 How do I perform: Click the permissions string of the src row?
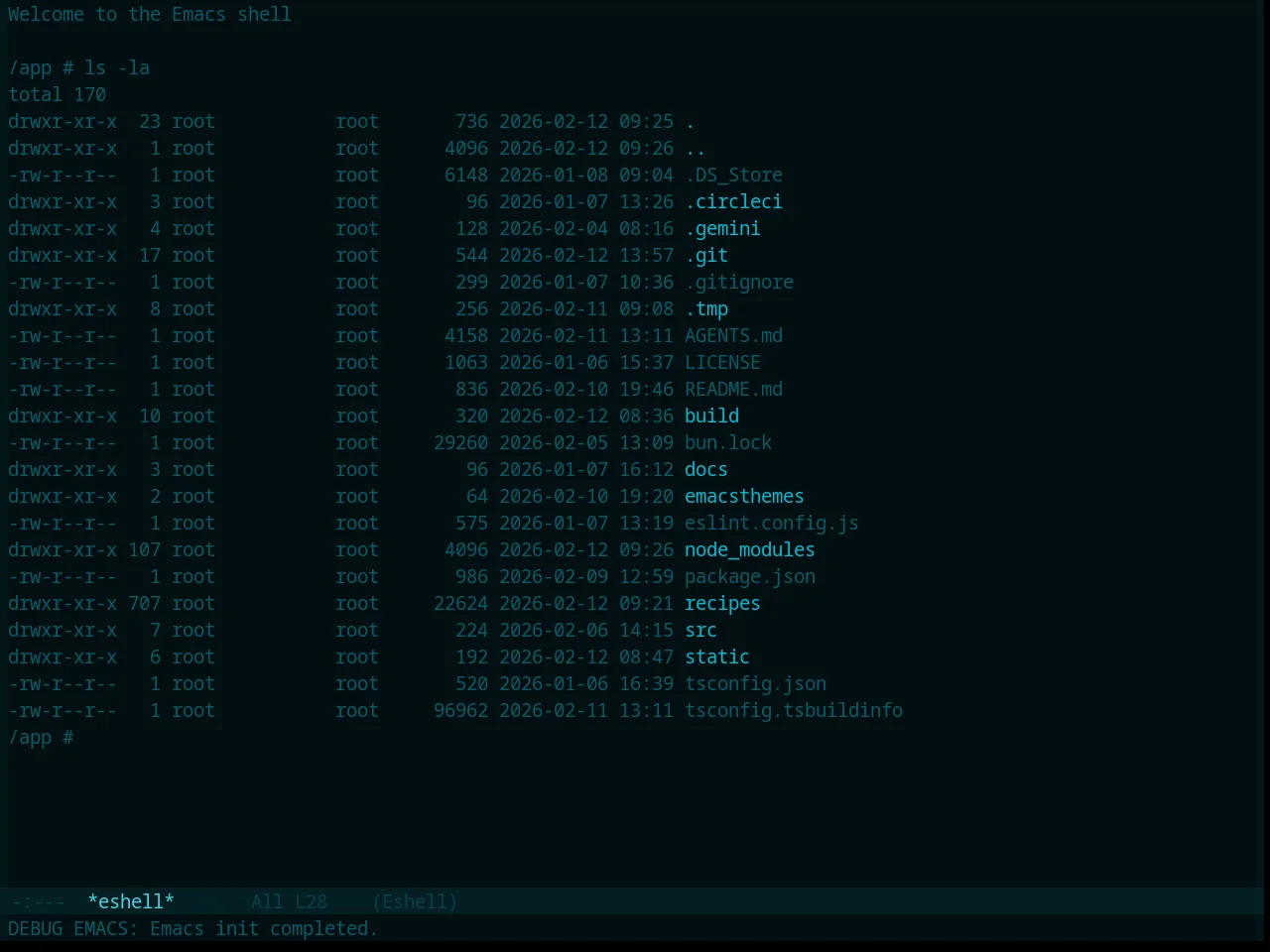63,630
